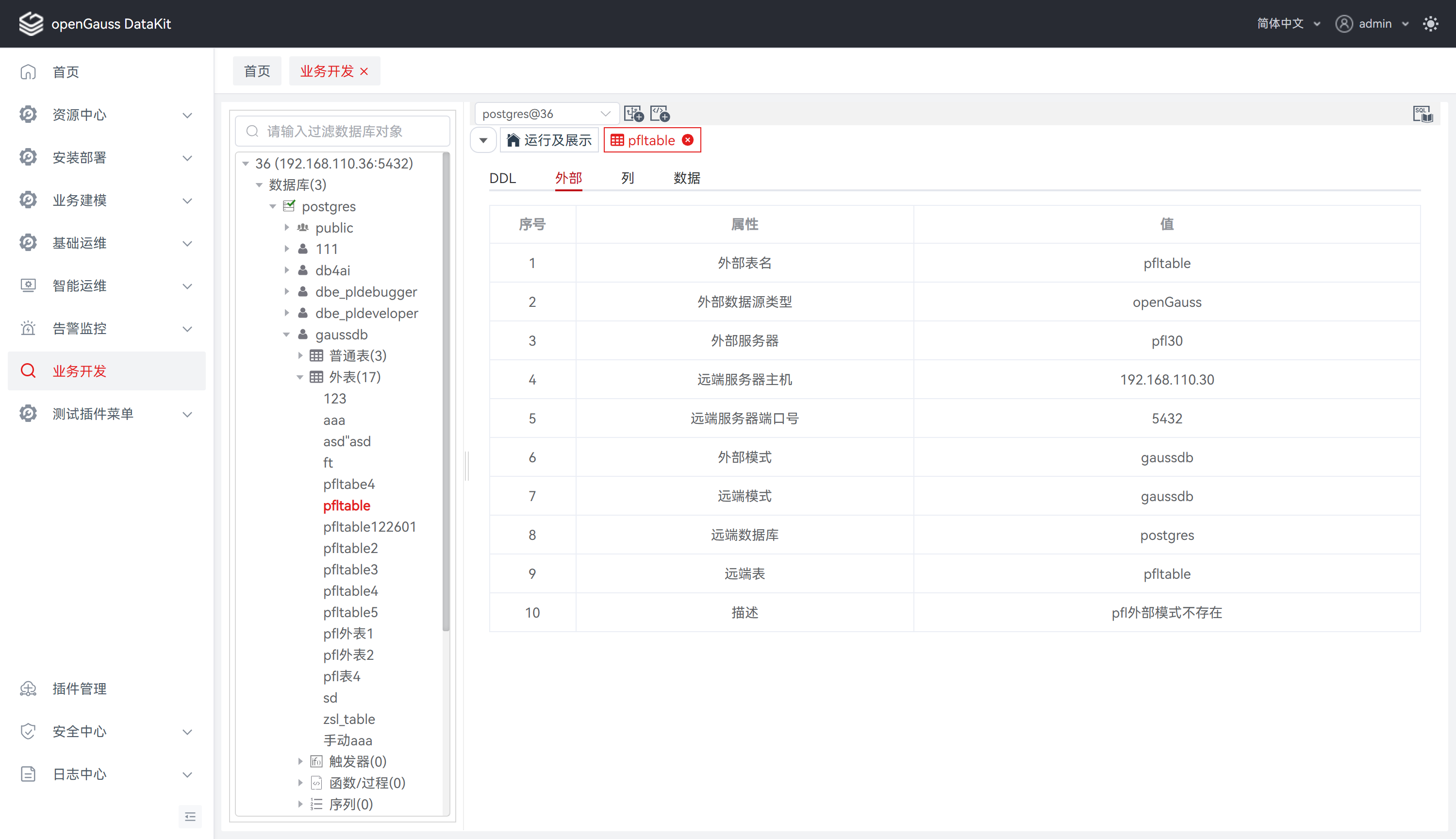Expand the 函数/过程(0) node
The height and width of the screenshot is (839, 1456).
coord(300,783)
